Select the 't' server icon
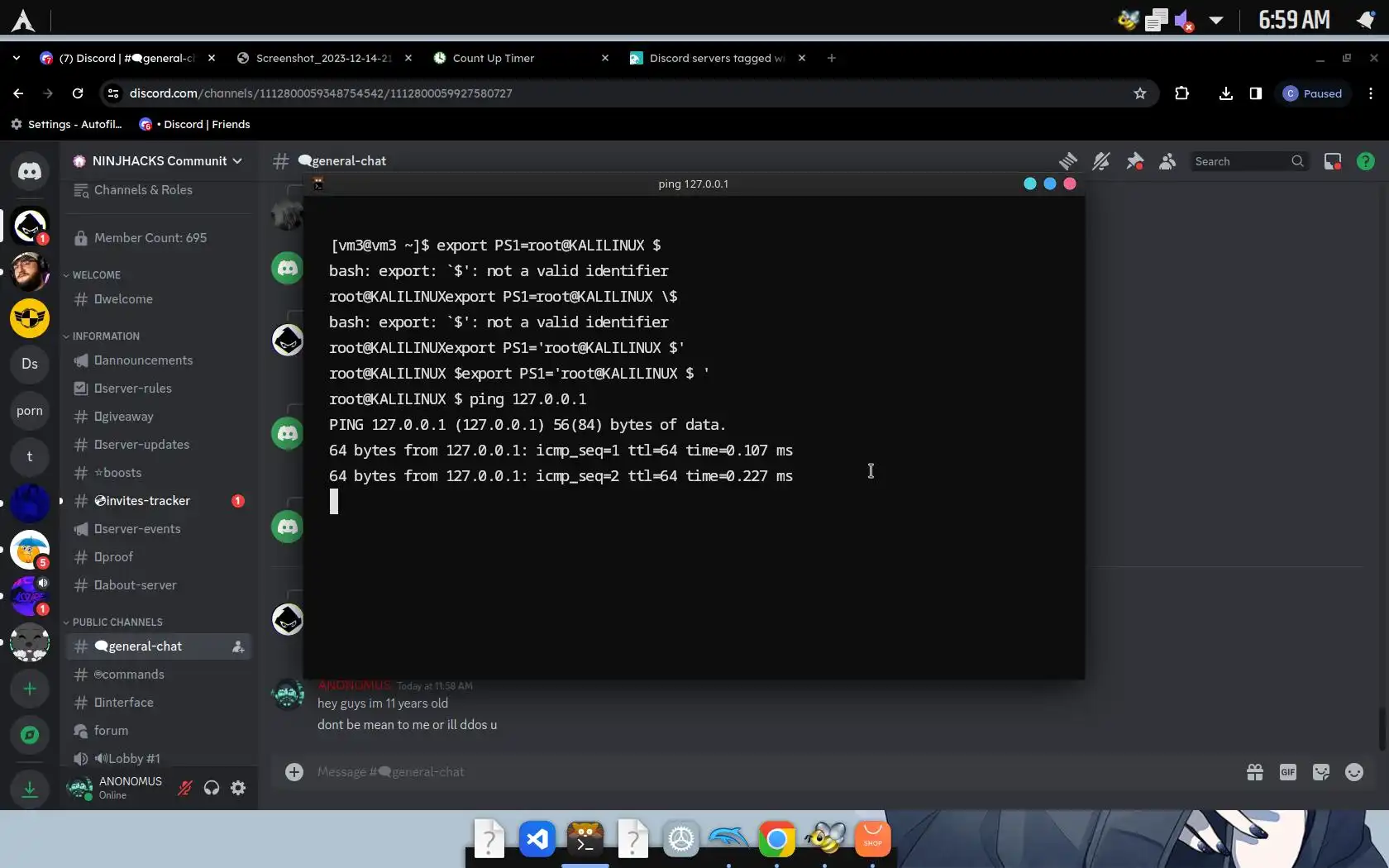This screenshot has width=1389, height=868. pos(30,457)
